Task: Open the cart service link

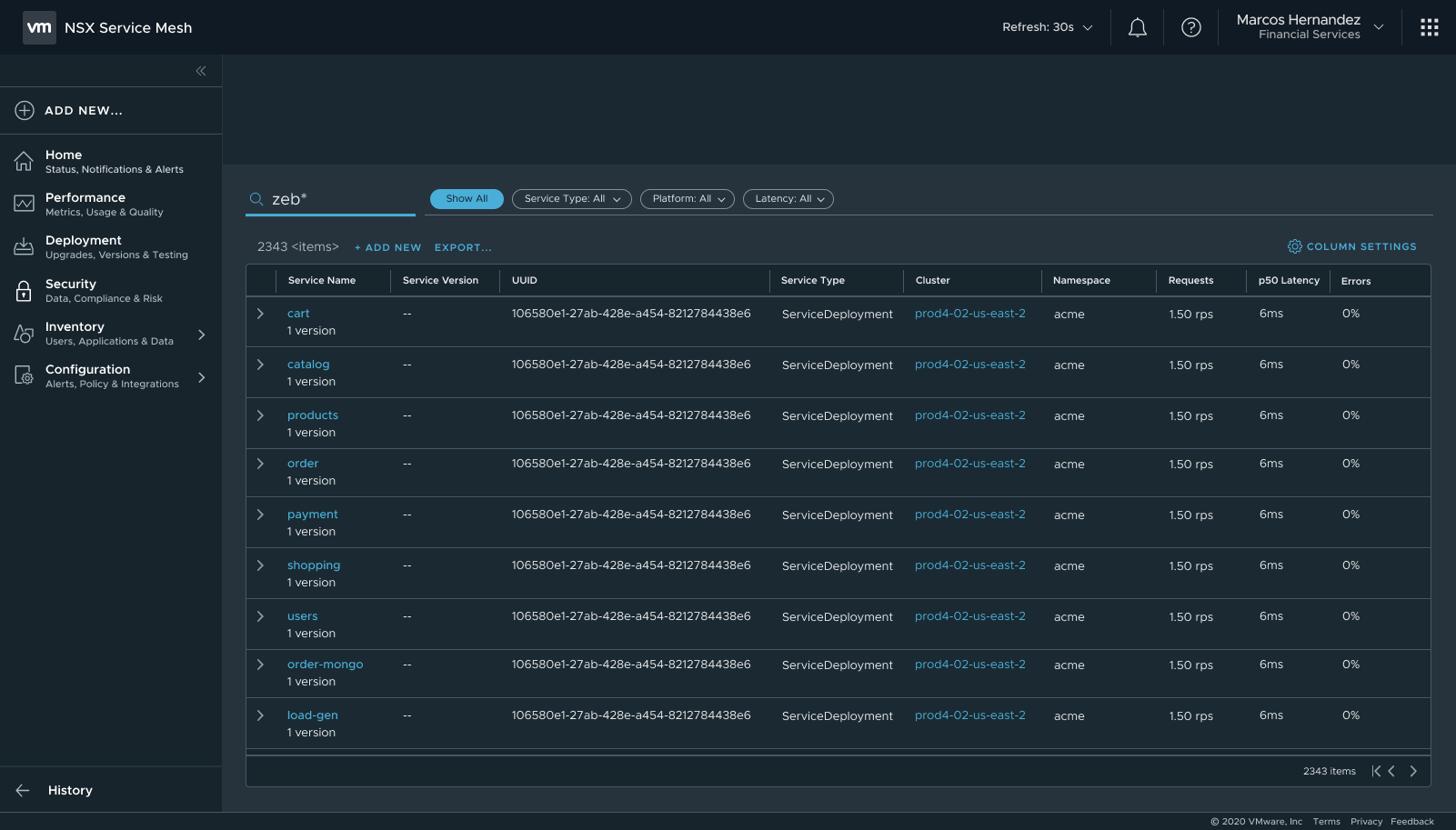Action: pyautogui.click(x=298, y=314)
